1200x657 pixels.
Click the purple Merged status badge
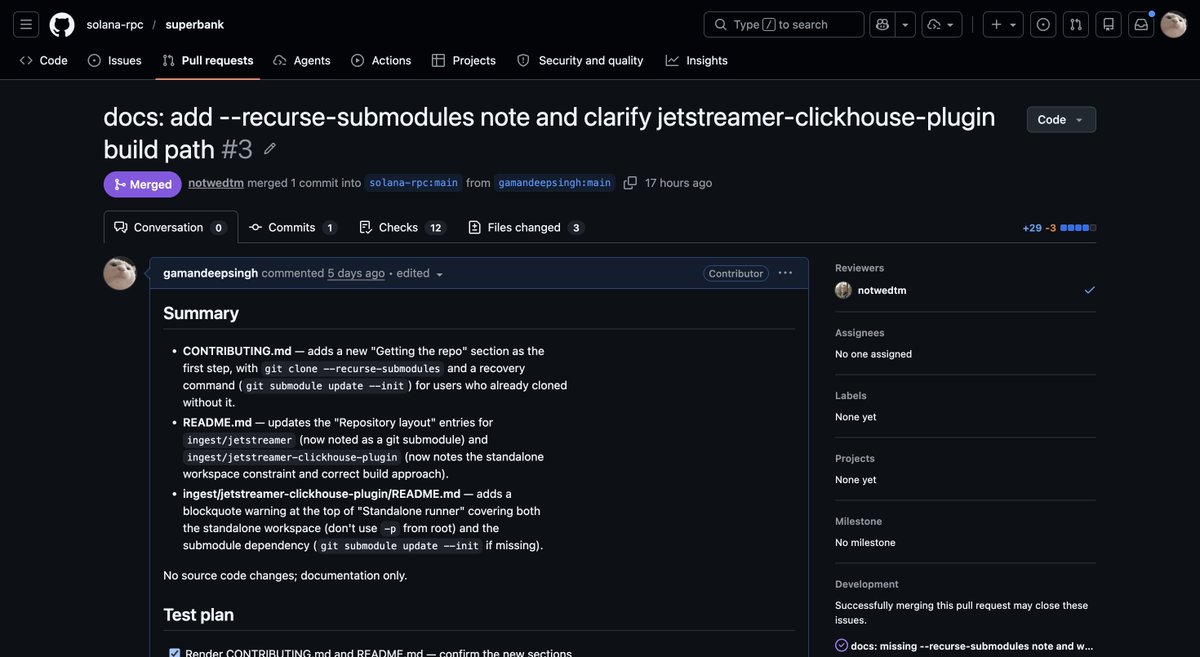click(142, 184)
